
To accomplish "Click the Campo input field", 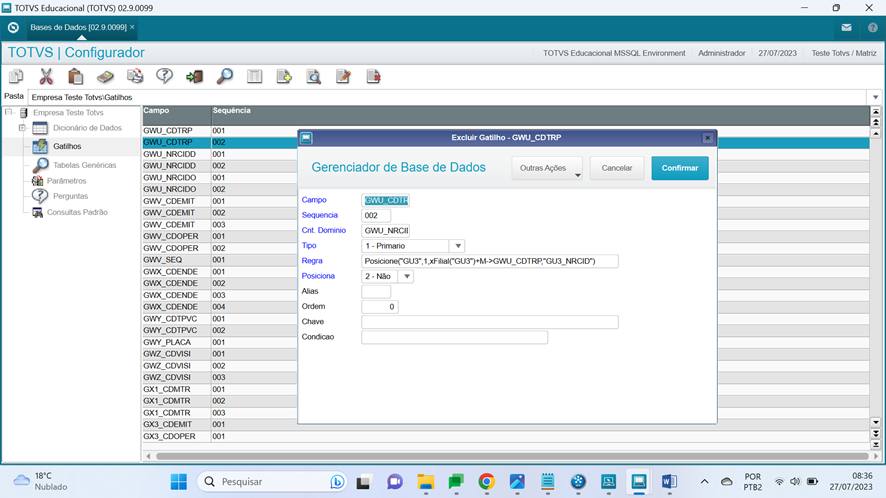I will 385,200.
